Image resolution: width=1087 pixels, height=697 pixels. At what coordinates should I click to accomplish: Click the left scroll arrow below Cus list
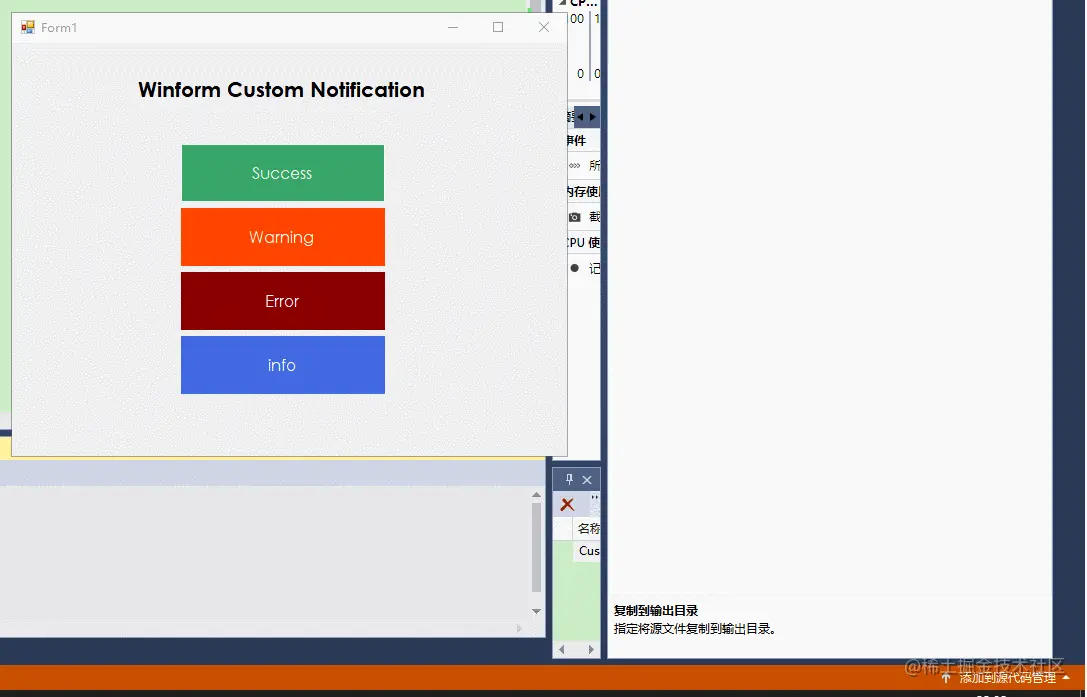click(562, 649)
